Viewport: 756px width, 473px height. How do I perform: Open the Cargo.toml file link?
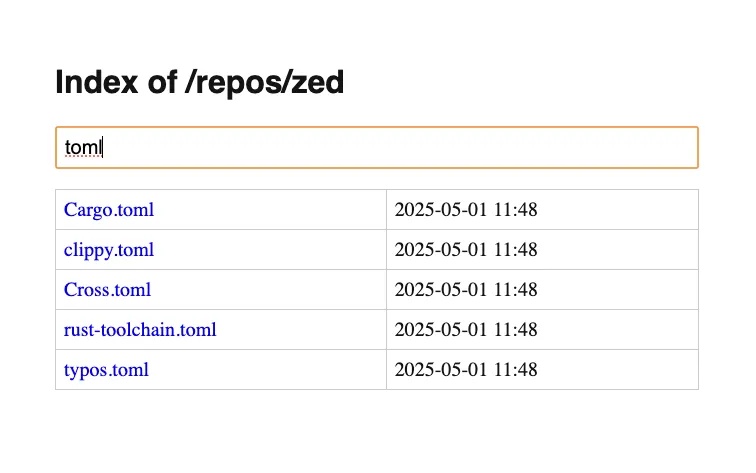click(x=108, y=210)
